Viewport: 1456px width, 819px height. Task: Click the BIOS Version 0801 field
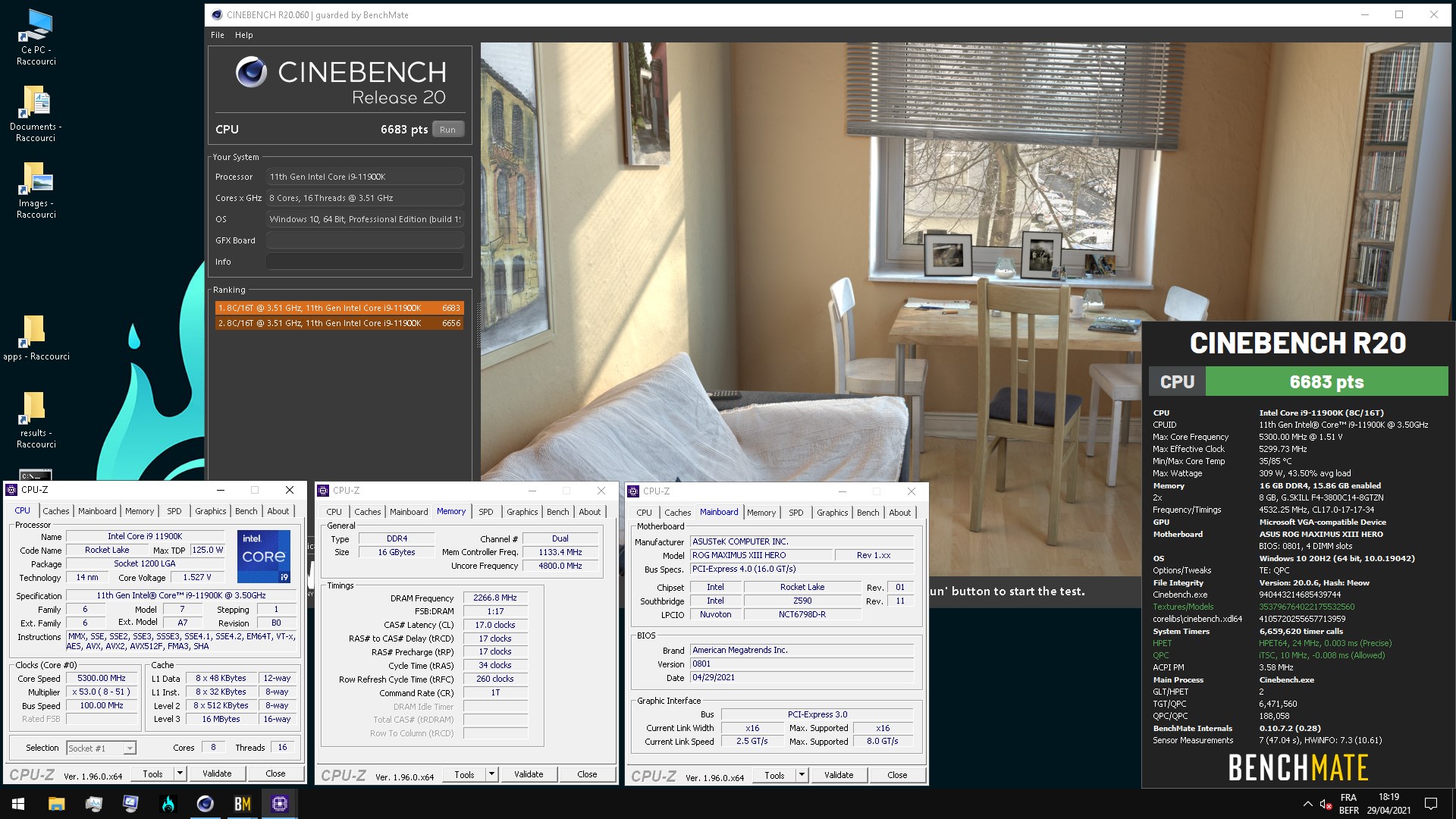click(802, 664)
